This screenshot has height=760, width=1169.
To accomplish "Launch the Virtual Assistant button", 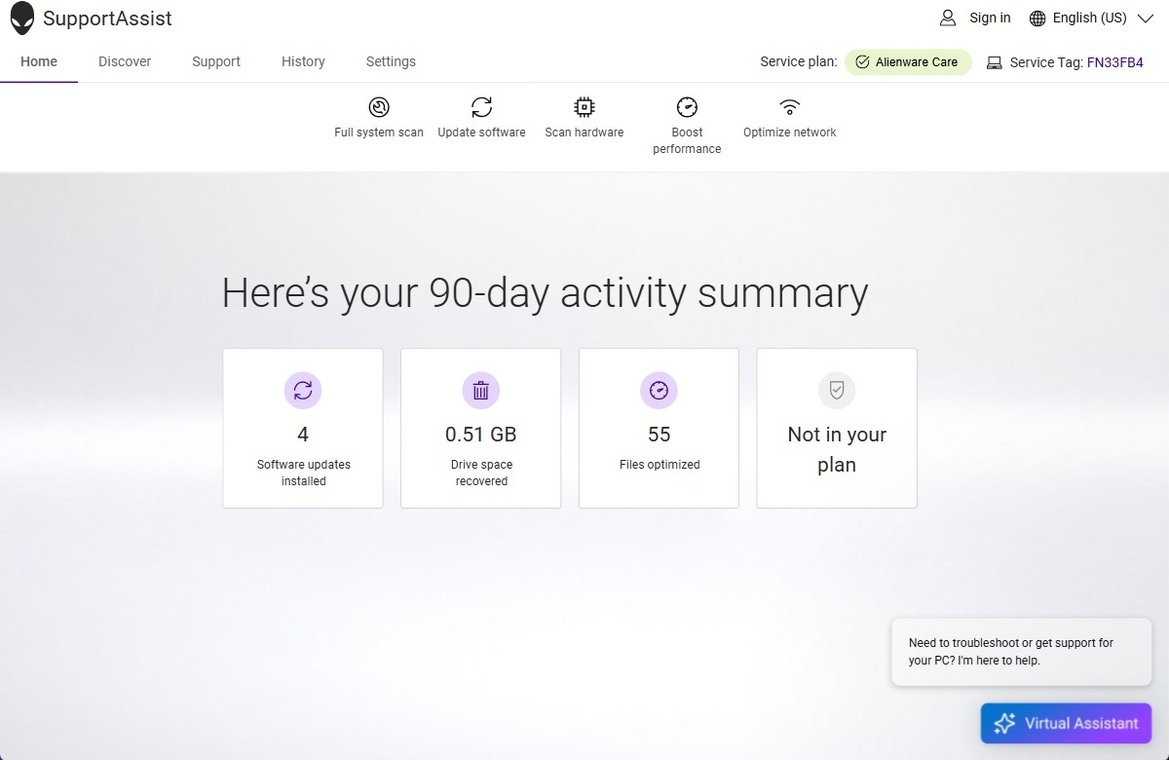I will pyautogui.click(x=1066, y=723).
